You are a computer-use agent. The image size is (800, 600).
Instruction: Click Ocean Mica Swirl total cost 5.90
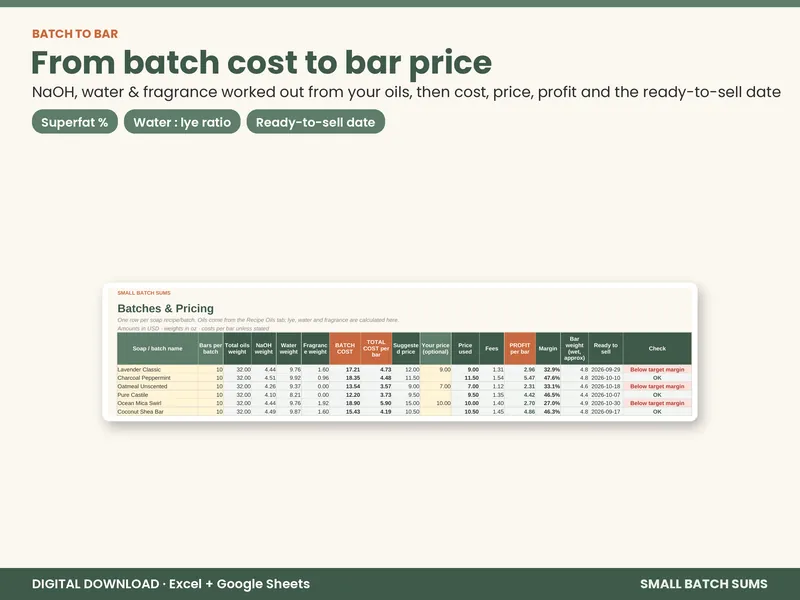[x=376, y=403]
